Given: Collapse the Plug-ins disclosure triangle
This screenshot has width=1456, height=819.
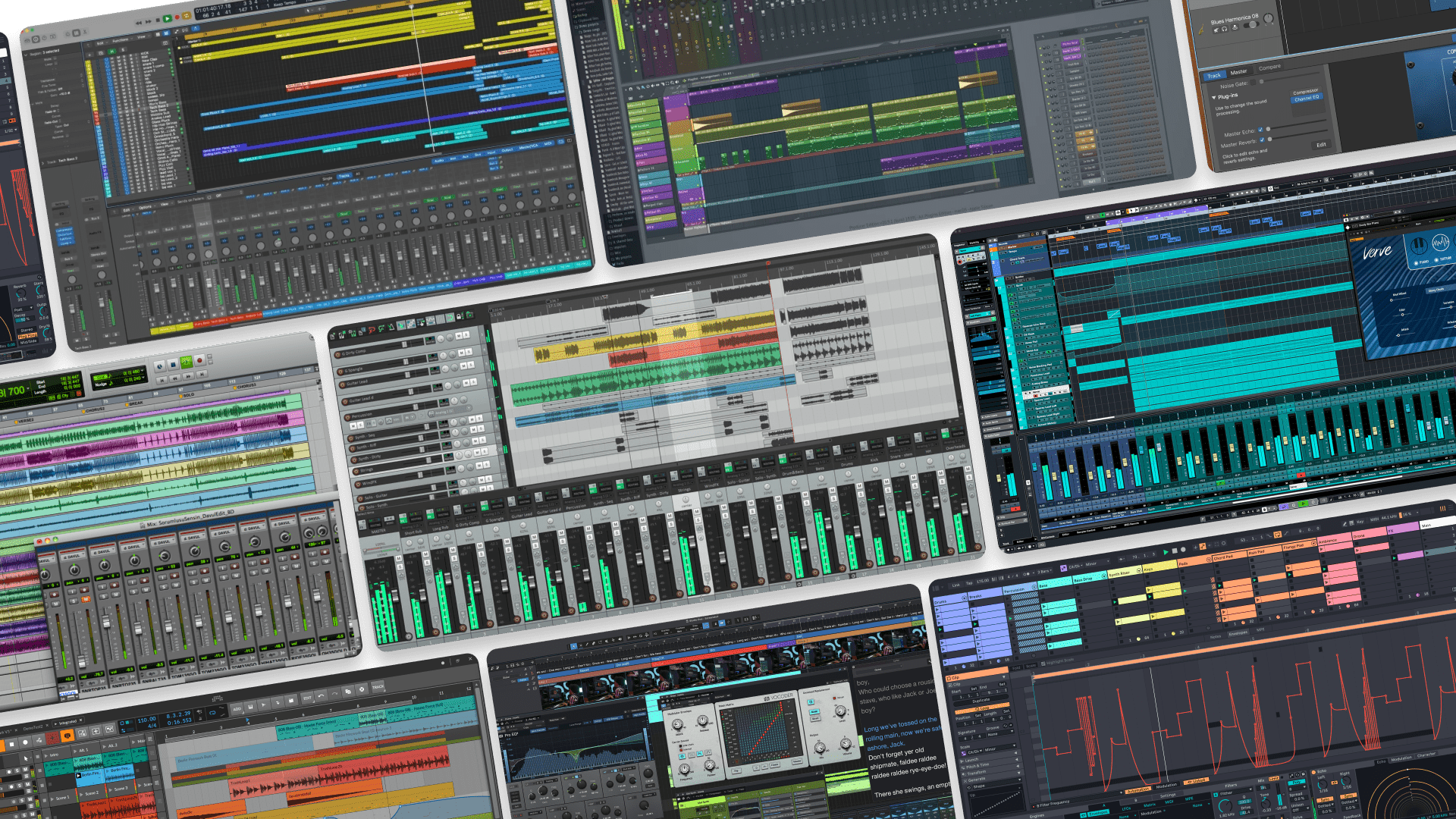Looking at the screenshot, I should (x=1213, y=97).
